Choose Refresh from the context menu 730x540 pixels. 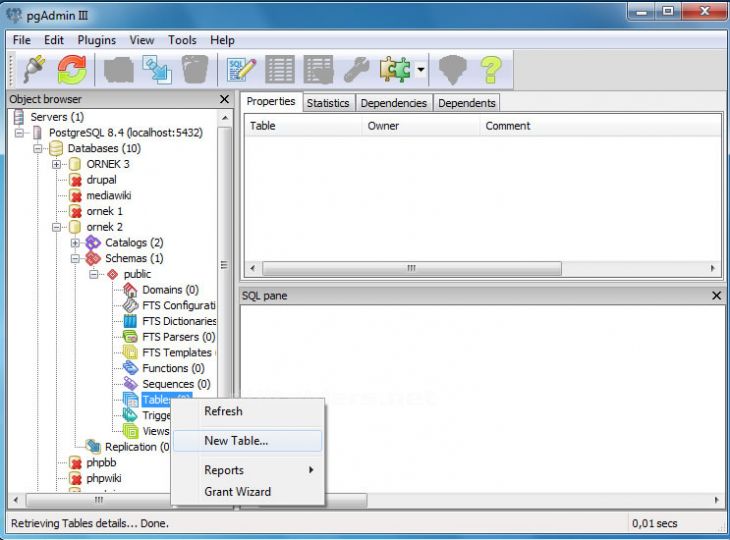coord(247,412)
